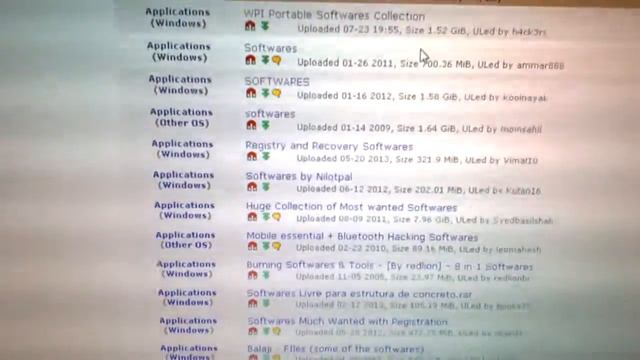Click green download arrow for WPI Portable Softwares Collection

point(265,26)
